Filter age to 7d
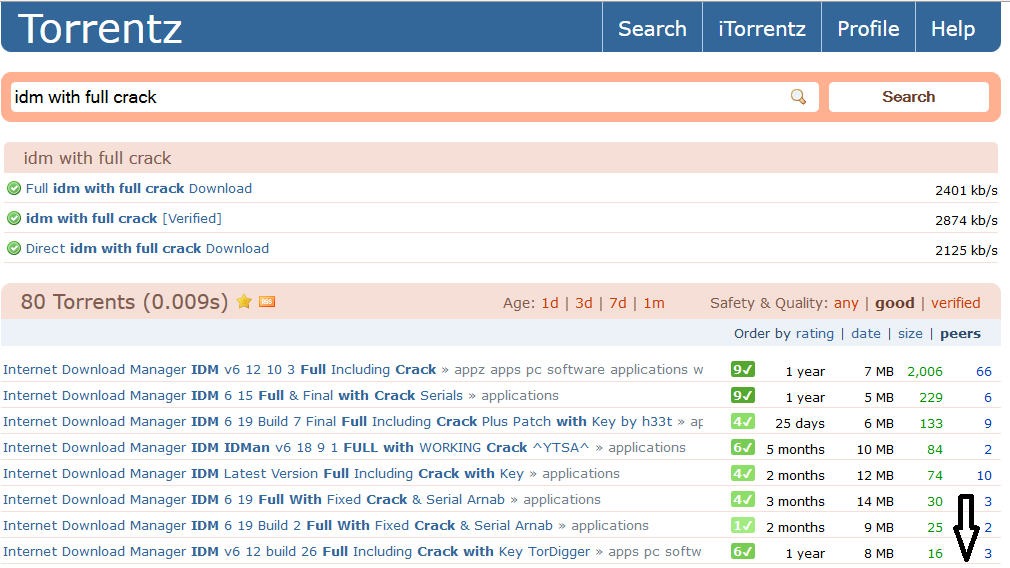1010x568 pixels. (x=618, y=303)
